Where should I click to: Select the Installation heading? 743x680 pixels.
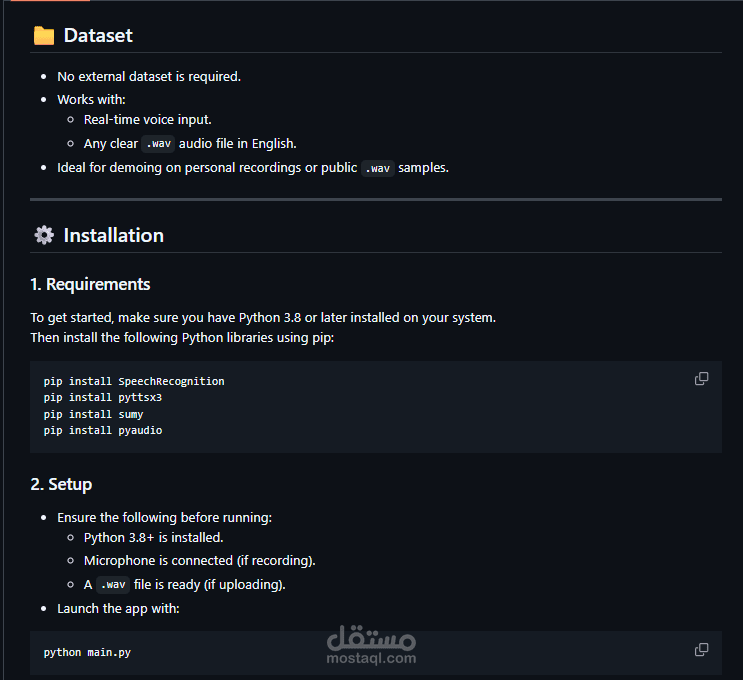pos(114,236)
